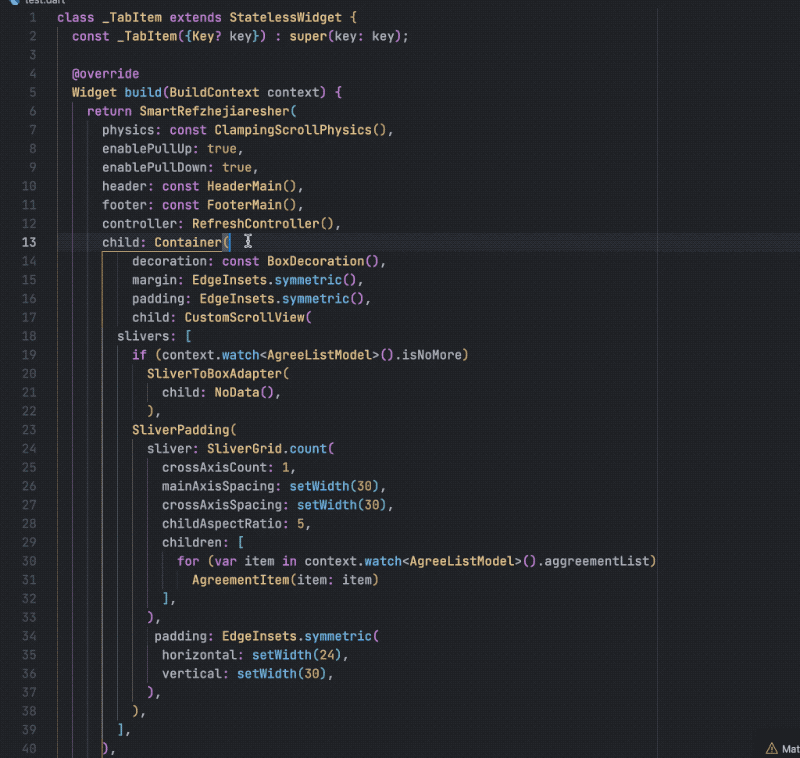
Task: Click "AgreementItem" on line 31
Action: [240, 580]
